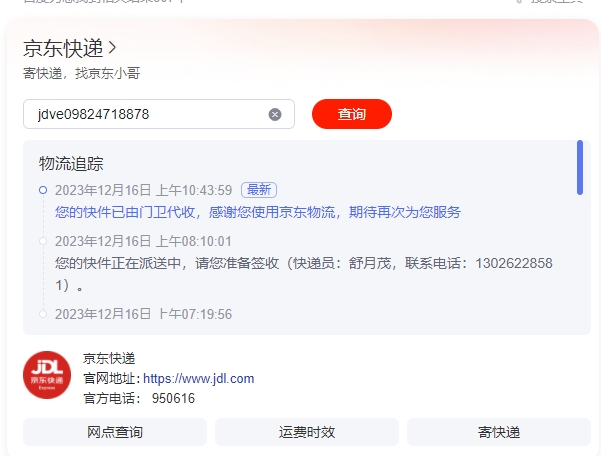Click the 京东快递 name beside the logo
The image size is (601, 456).
(109, 359)
